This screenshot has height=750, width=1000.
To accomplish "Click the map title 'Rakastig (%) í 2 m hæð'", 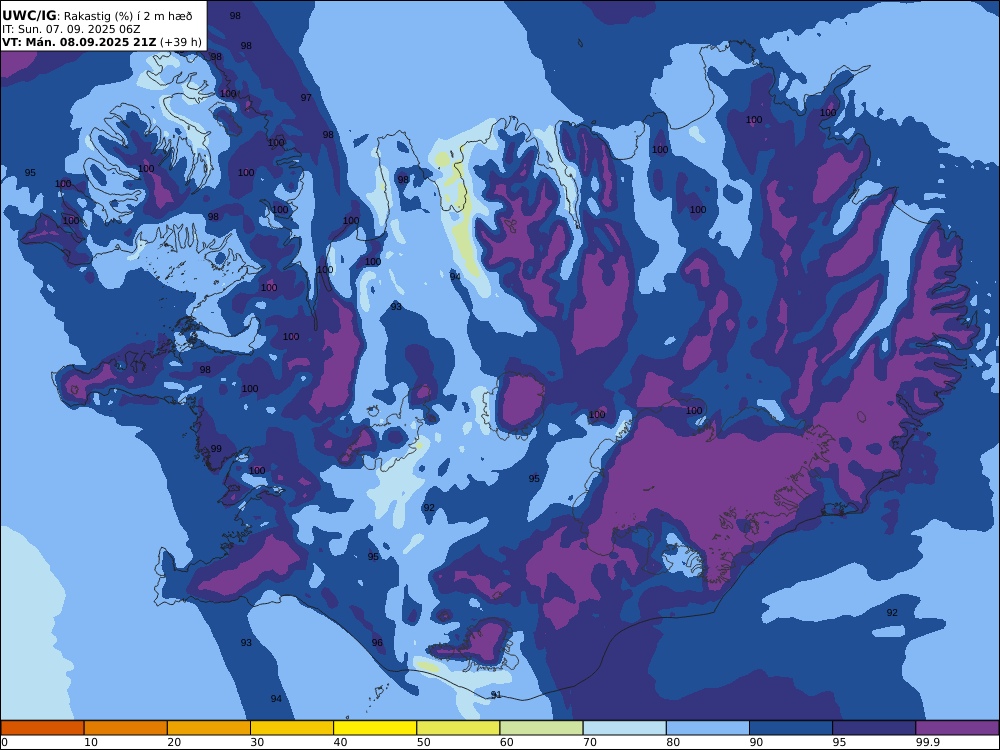I will [126, 16].
